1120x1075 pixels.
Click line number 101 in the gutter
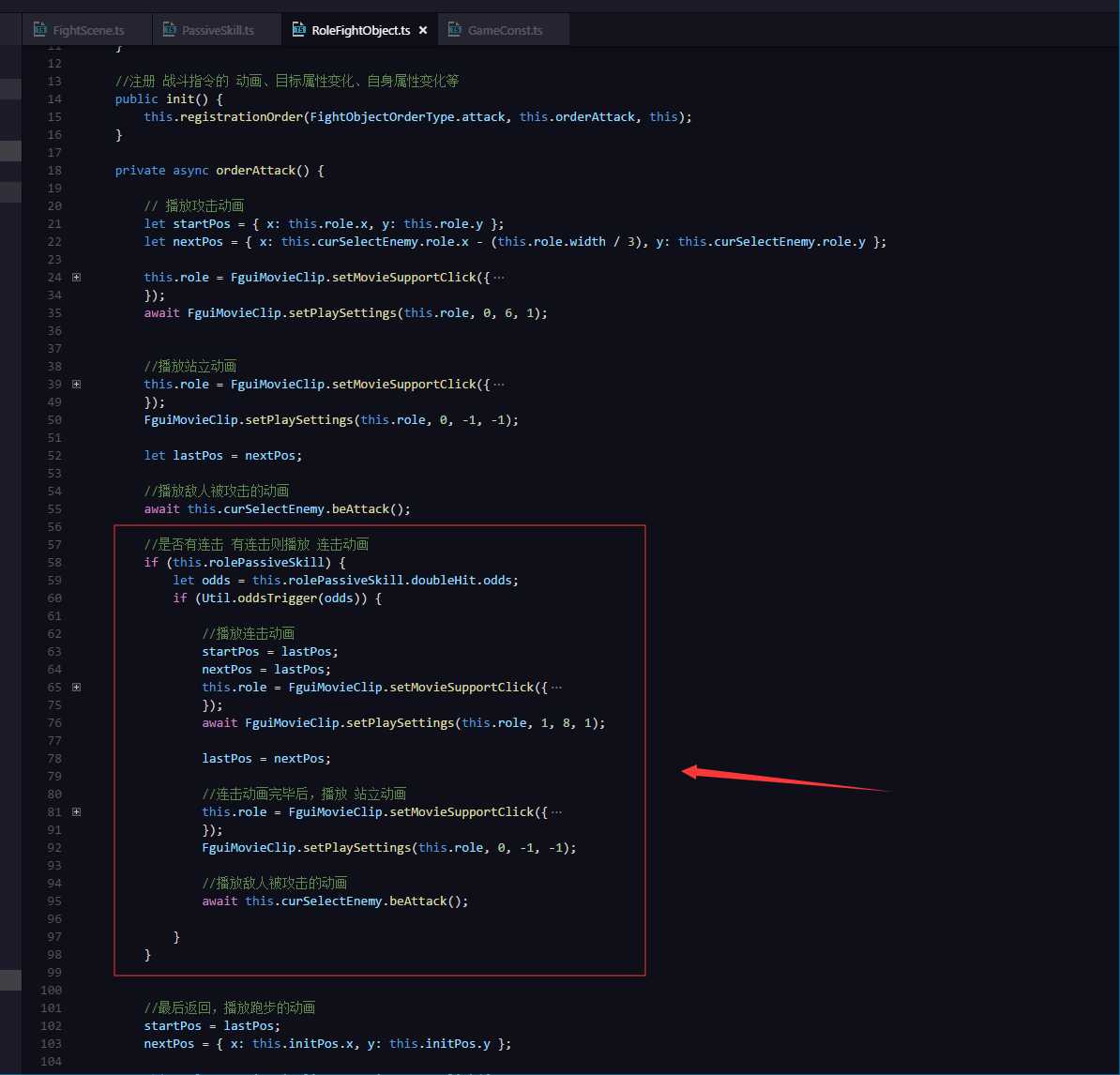click(x=51, y=1007)
